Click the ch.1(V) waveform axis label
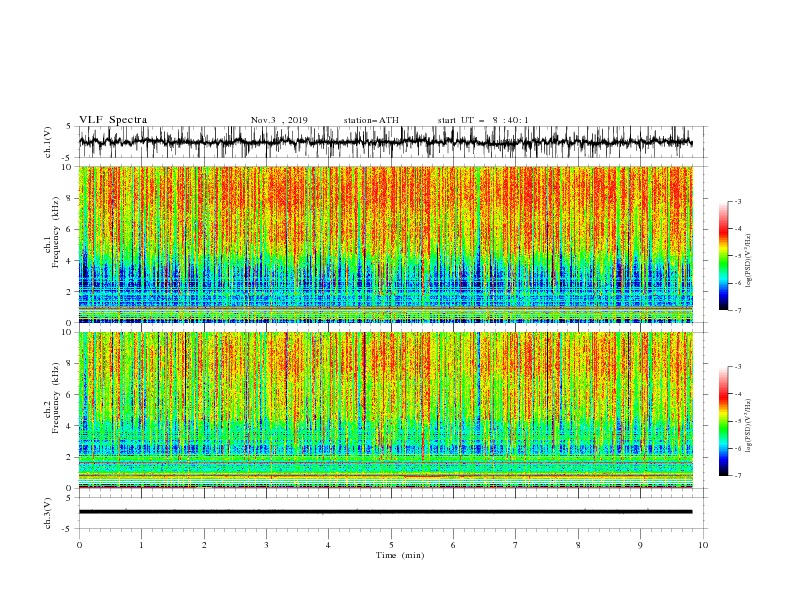Viewport: 792px width, 612px height. tap(48, 142)
